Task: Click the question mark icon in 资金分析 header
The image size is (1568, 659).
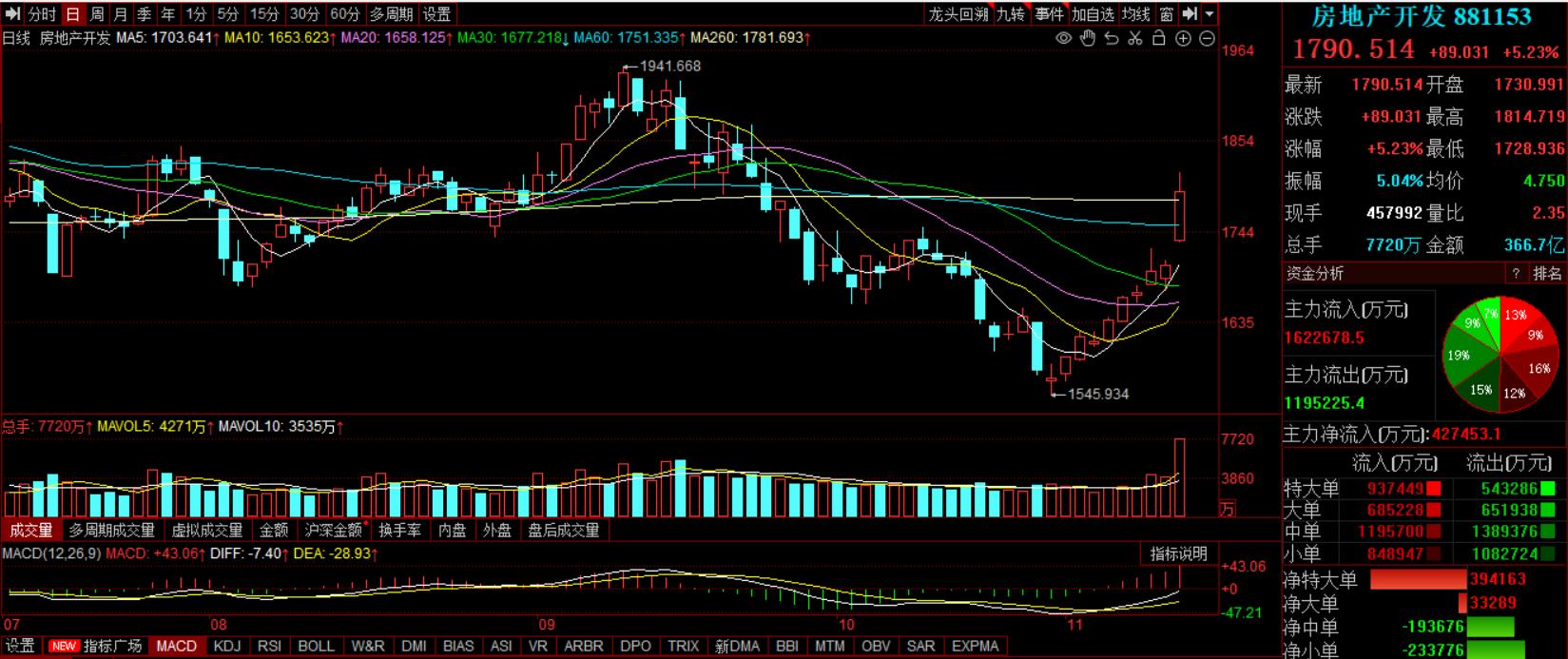Action: point(1516,273)
